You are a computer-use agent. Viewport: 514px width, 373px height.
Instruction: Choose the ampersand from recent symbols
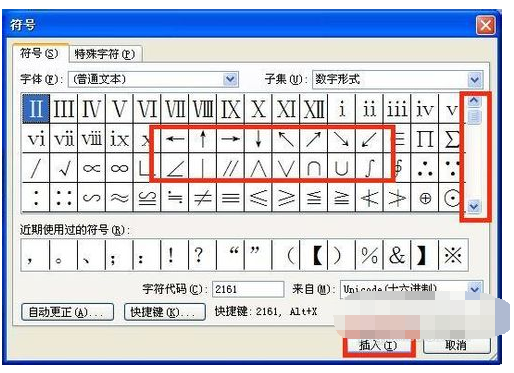397,255
